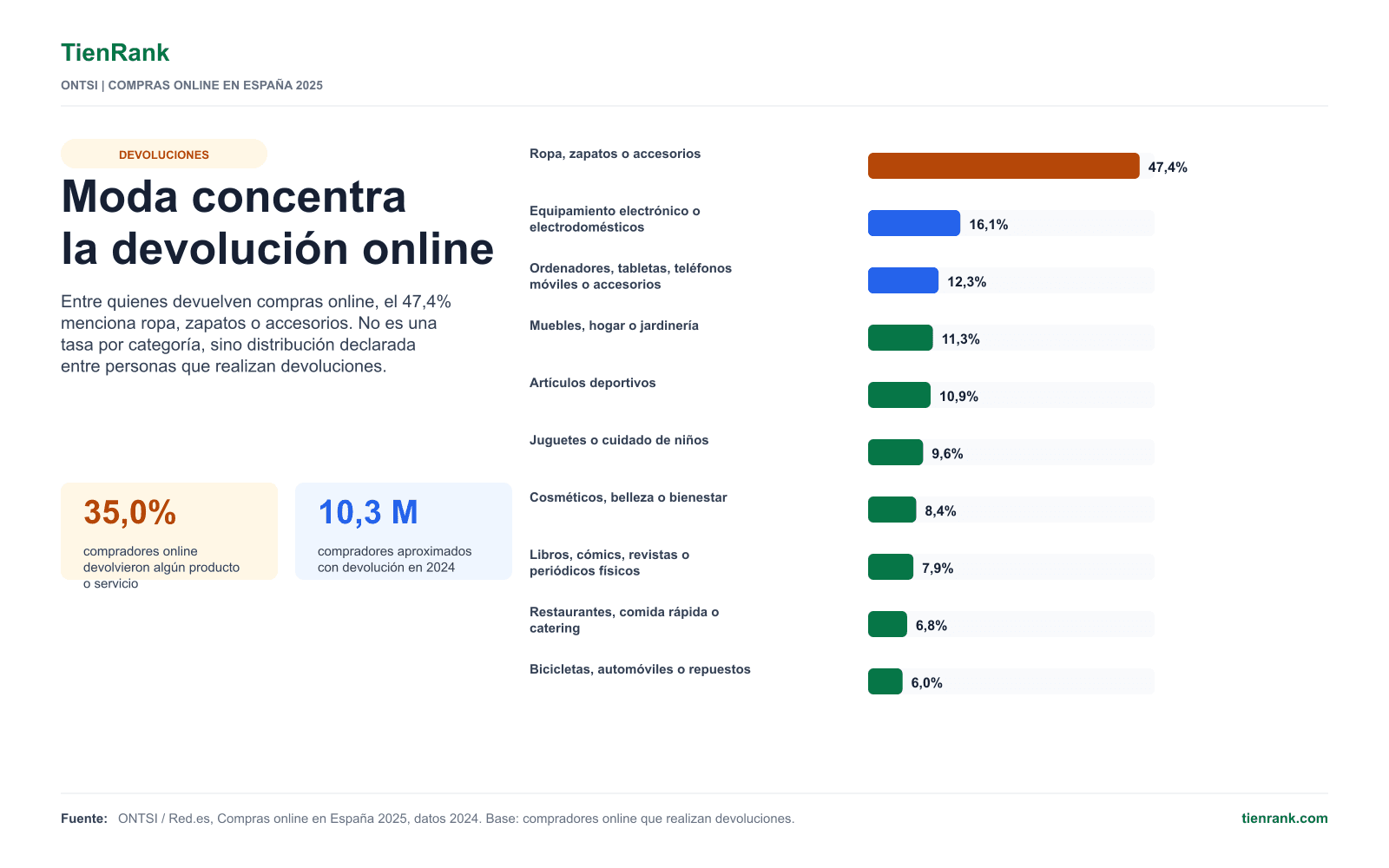Click the ONTSI / Red.es source citation text
This screenshot has width=1389, height=868.
[x=456, y=819]
